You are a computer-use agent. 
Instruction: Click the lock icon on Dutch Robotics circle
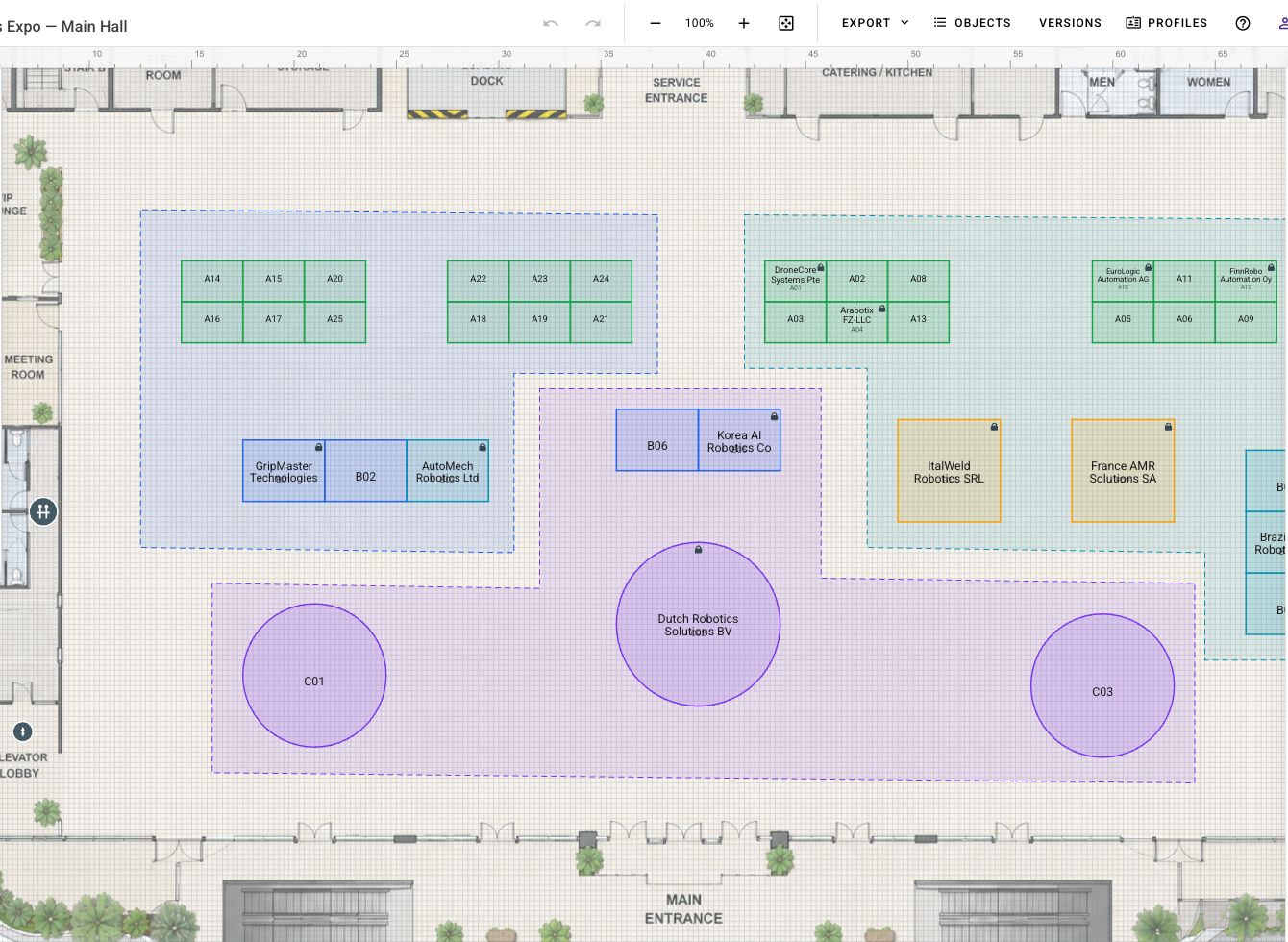click(699, 549)
